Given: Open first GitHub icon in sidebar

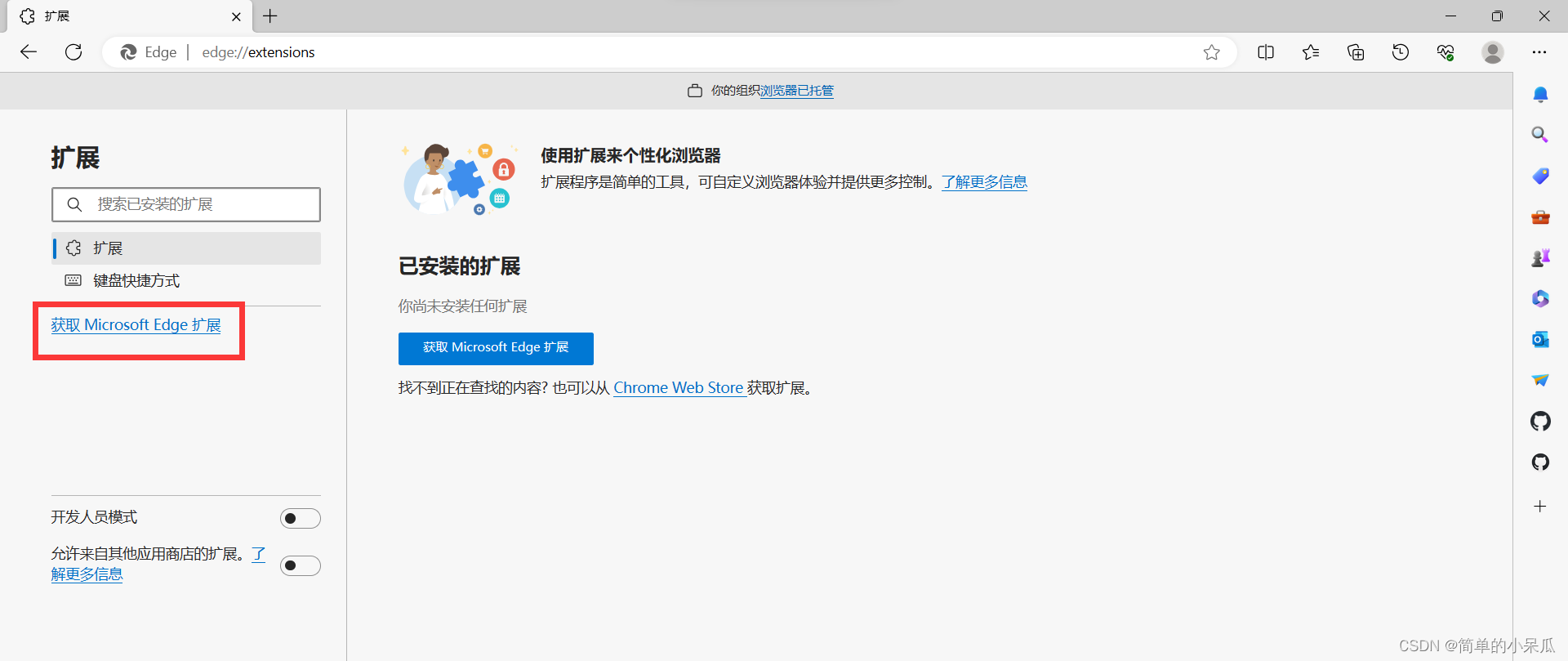Looking at the screenshot, I should (x=1540, y=422).
